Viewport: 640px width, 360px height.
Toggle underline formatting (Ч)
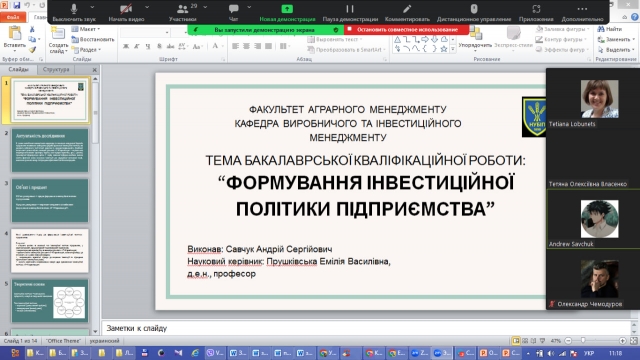pyautogui.click(x=148, y=46)
